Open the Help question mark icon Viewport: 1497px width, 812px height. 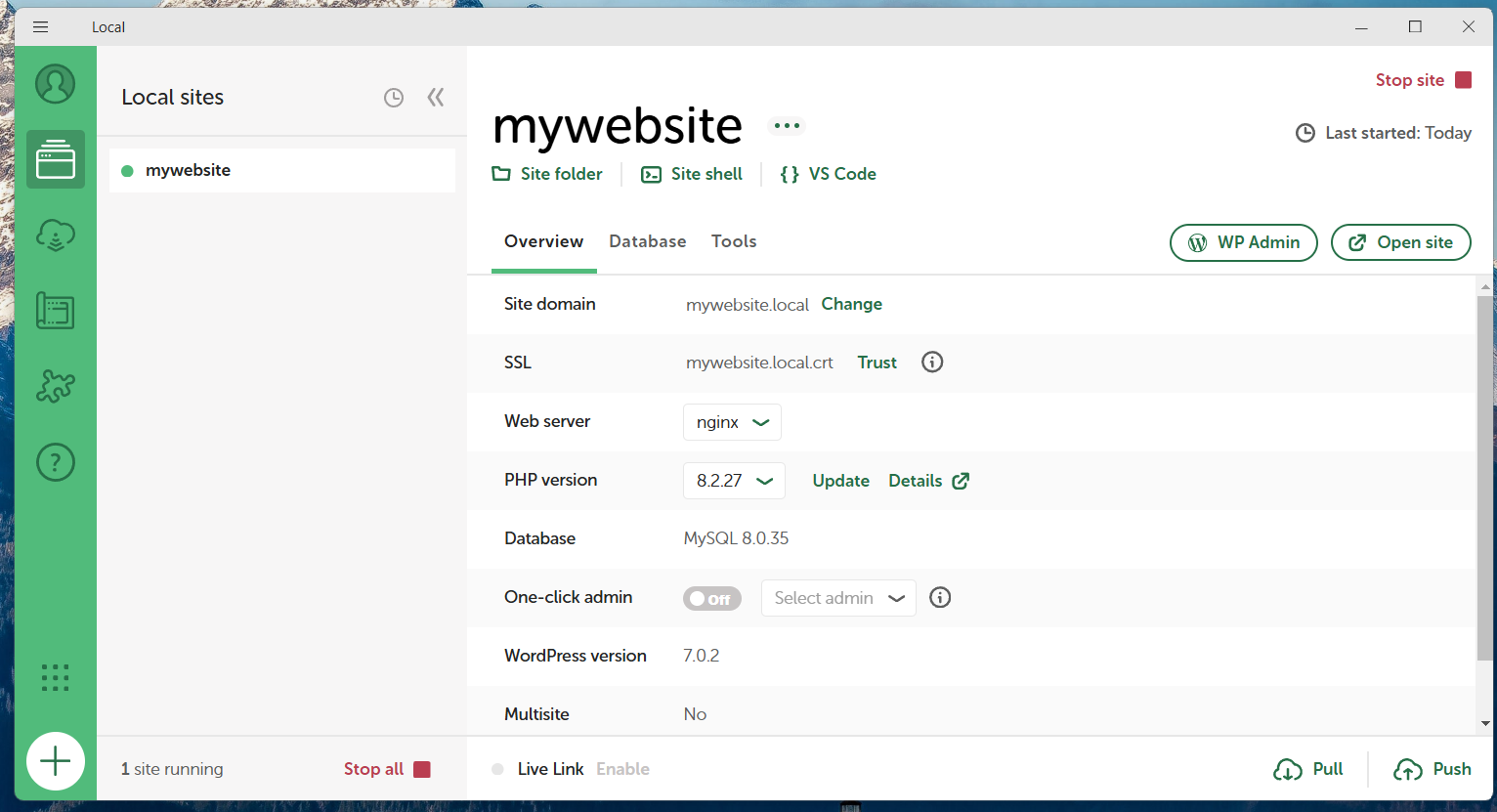click(x=56, y=461)
